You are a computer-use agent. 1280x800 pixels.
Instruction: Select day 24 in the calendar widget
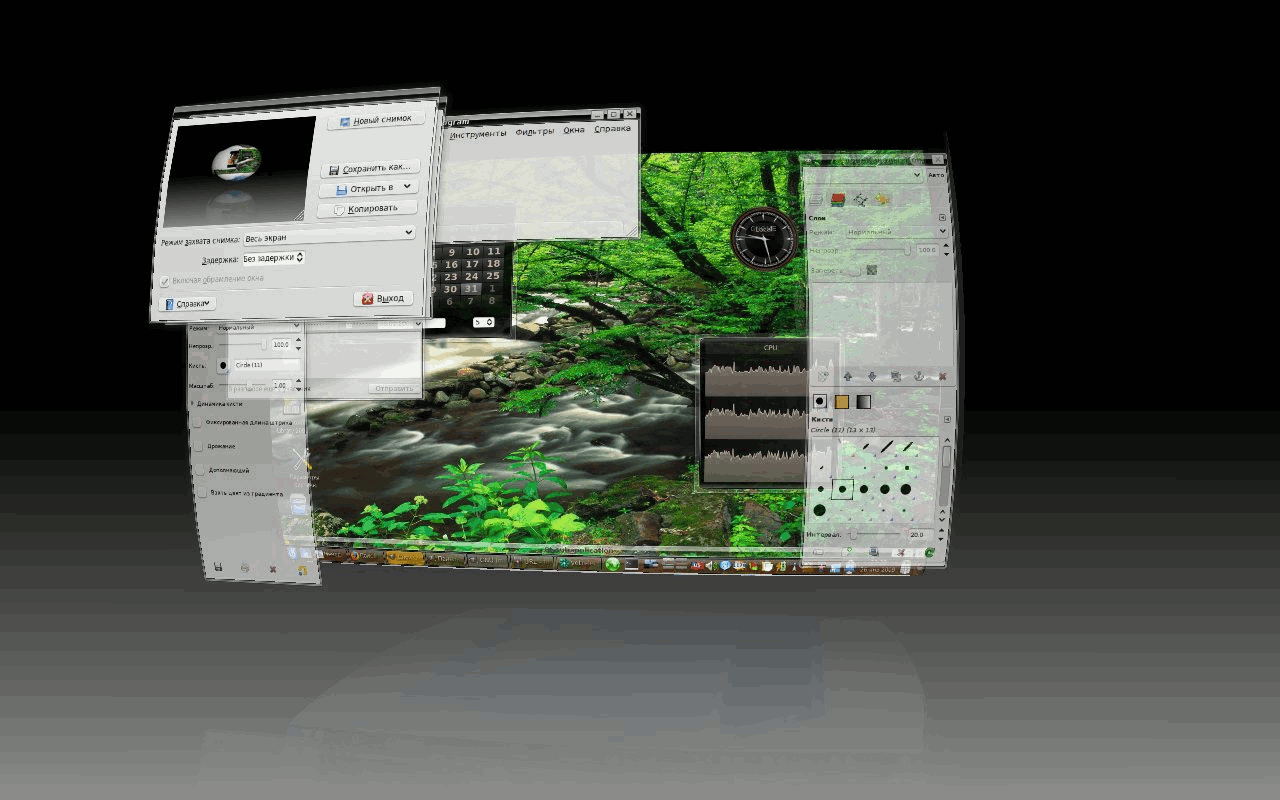472,276
